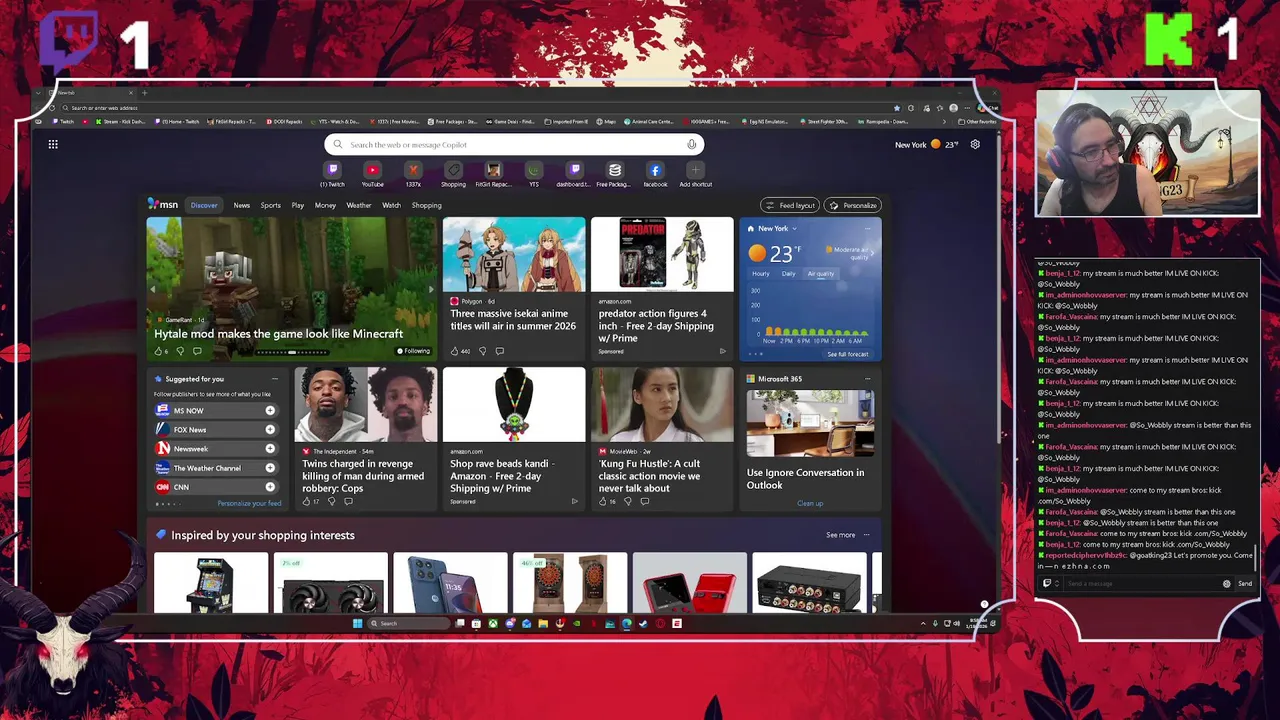Click the Personalize button

852,205
